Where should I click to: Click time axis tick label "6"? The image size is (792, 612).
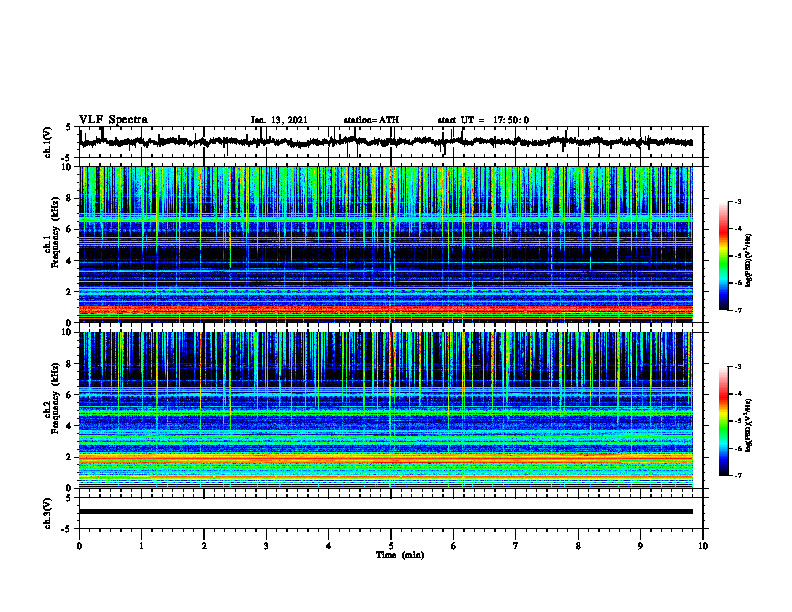pos(454,546)
